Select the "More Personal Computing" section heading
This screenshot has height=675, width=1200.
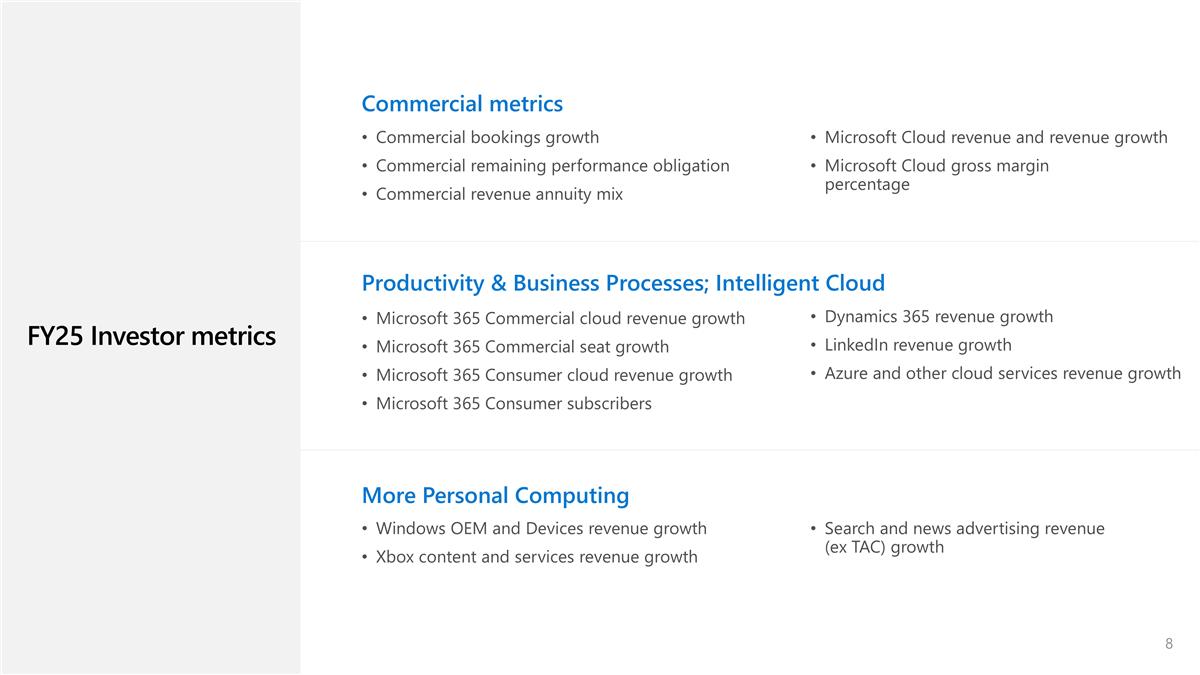pos(495,496)
